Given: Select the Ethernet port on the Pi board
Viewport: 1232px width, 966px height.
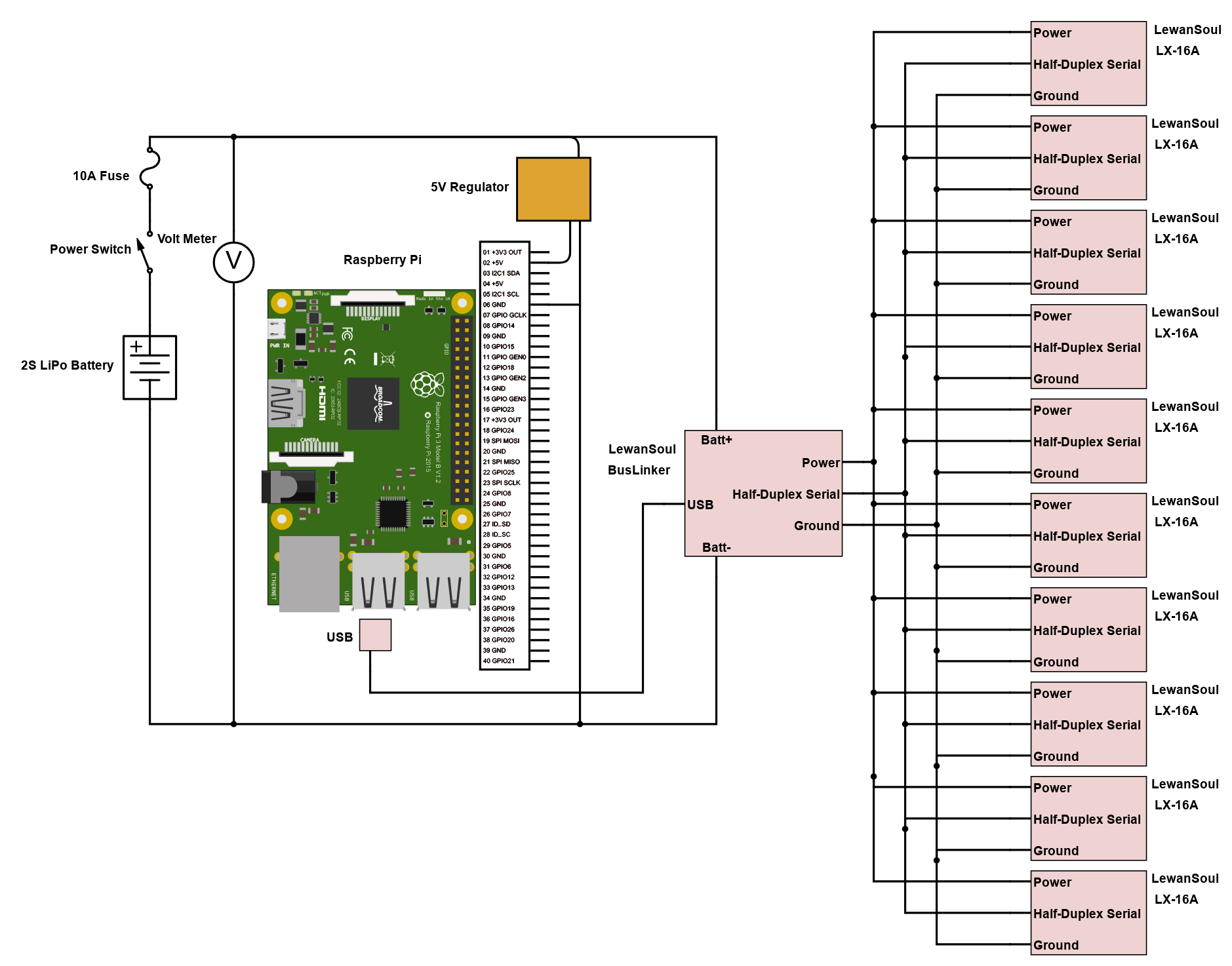Looking at the screenshot, I should (x=309, y=574).
